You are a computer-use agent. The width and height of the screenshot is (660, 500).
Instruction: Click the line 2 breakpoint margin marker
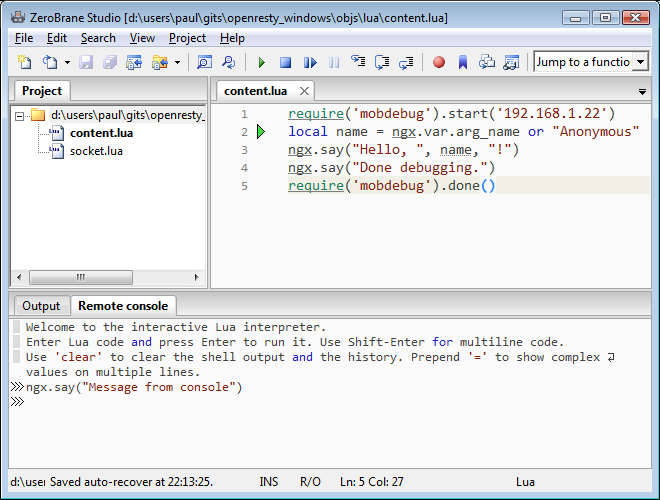(261, 132)
